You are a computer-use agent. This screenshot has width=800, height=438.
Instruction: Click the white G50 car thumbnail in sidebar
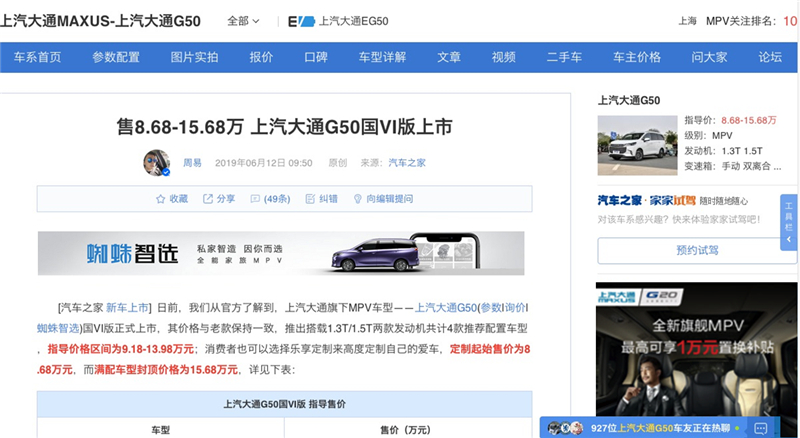point(637,145)
